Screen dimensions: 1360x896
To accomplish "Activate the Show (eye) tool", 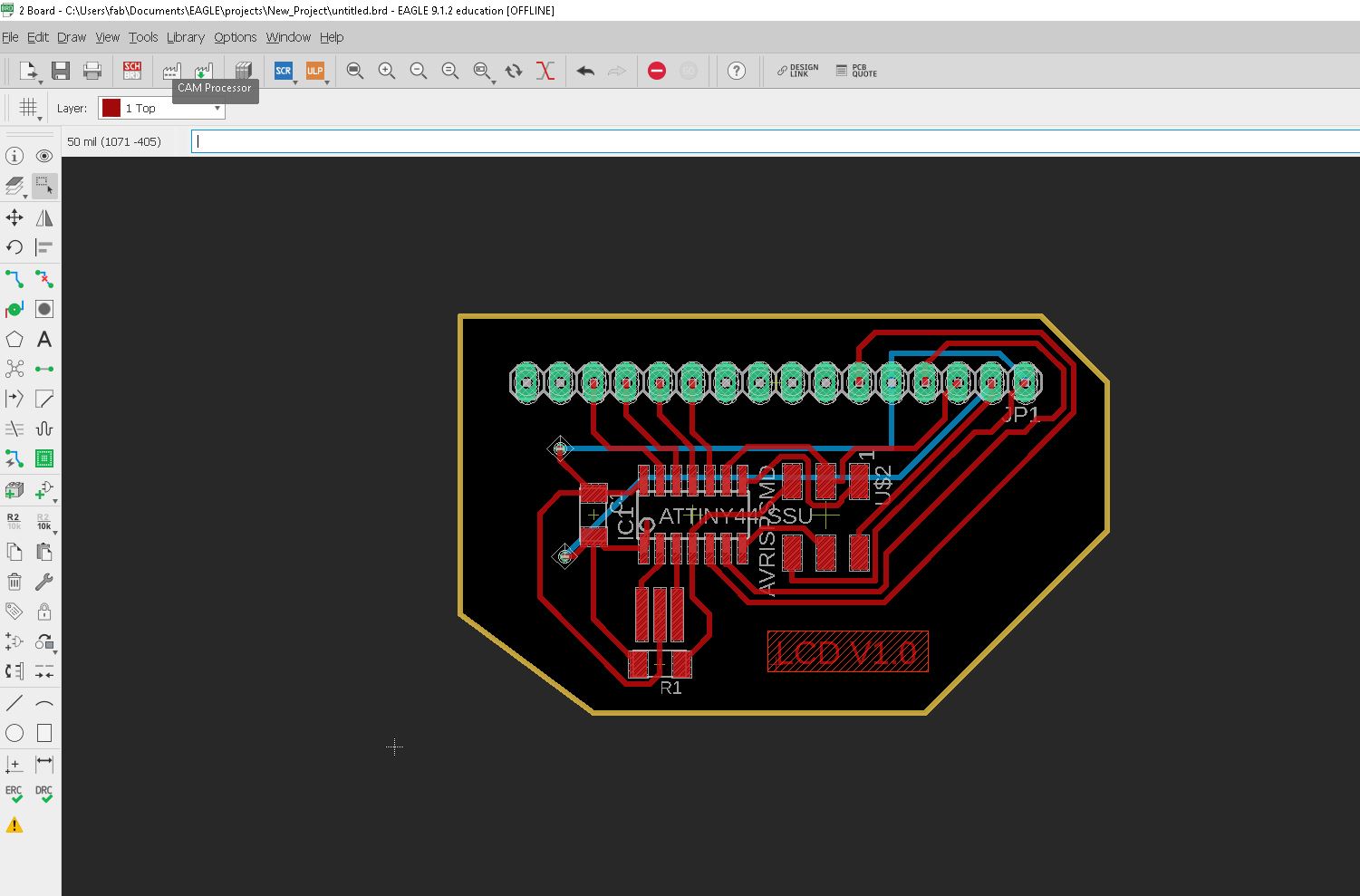I will click(44, 156).
